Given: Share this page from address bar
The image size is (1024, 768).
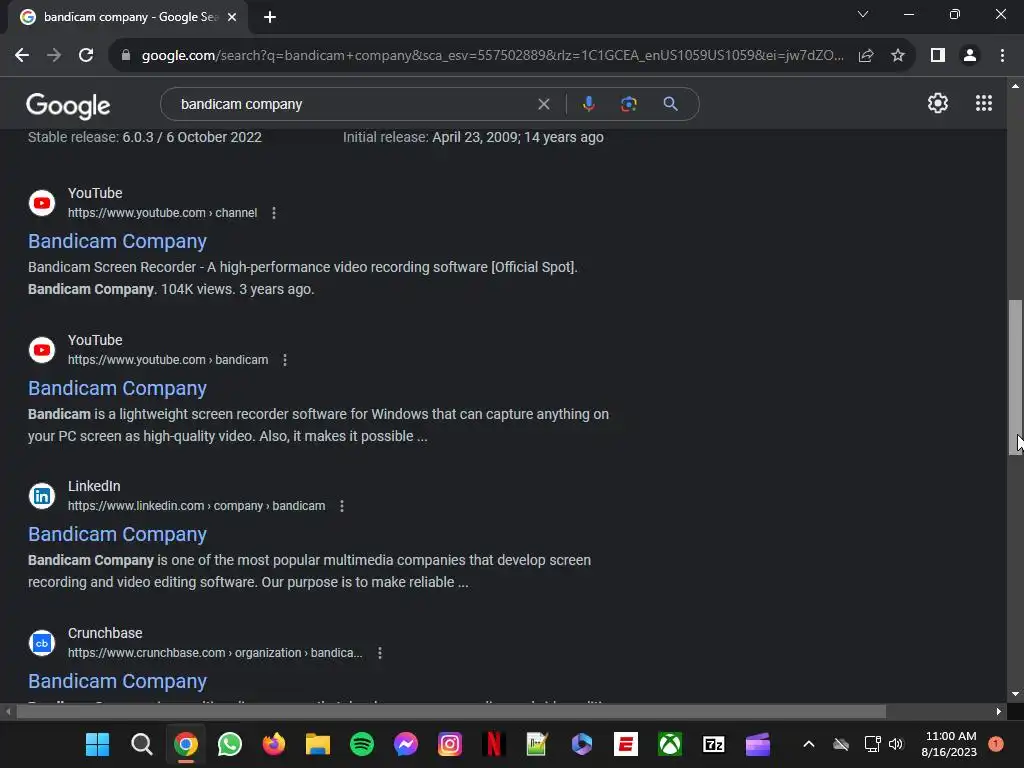Looking at the screenshot, I should [866, 56].
